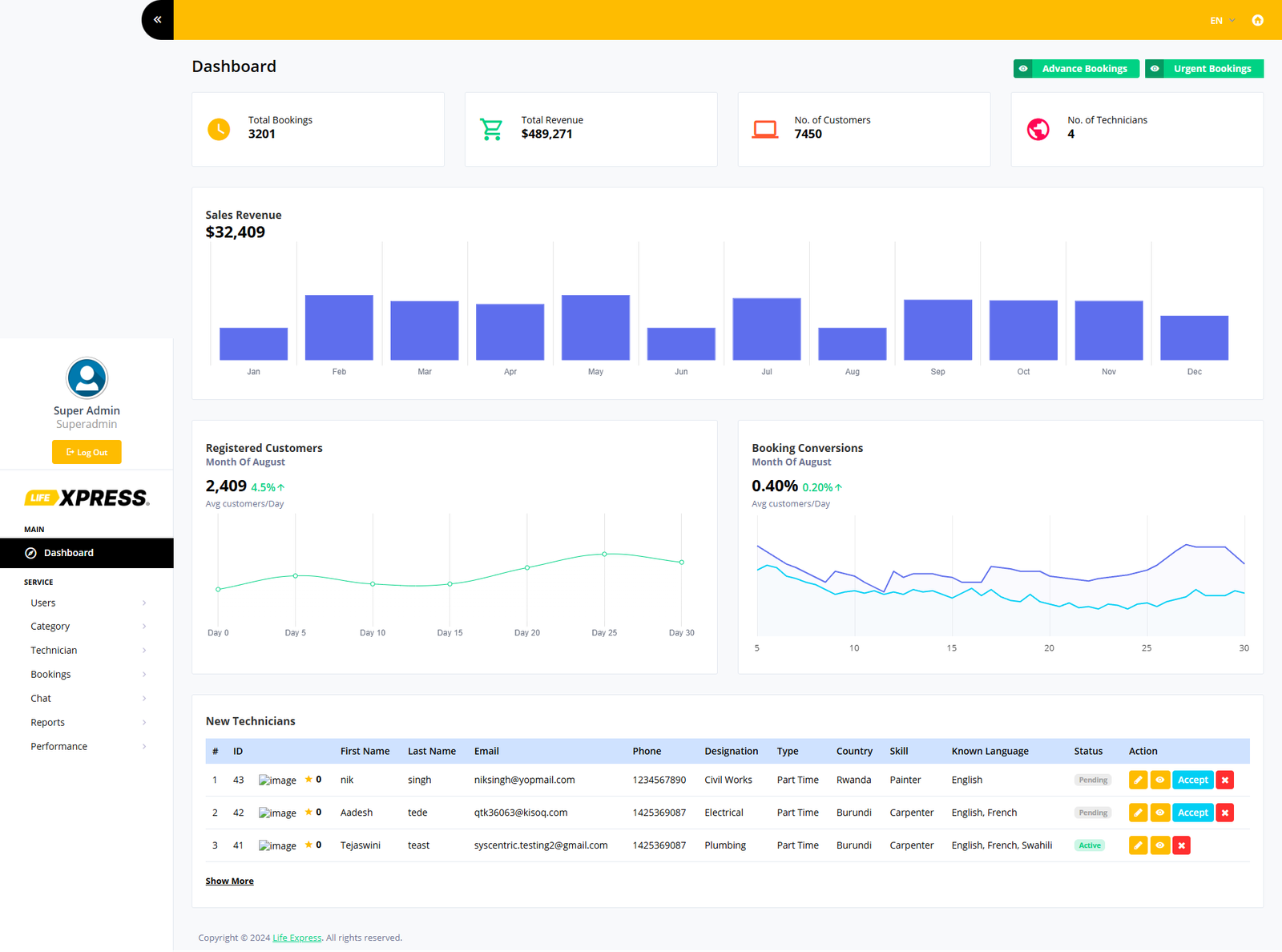This screenshot has width=1282, height=952.
Task: Open Reports in the sidebar menu
Action: tap(87, 723)
